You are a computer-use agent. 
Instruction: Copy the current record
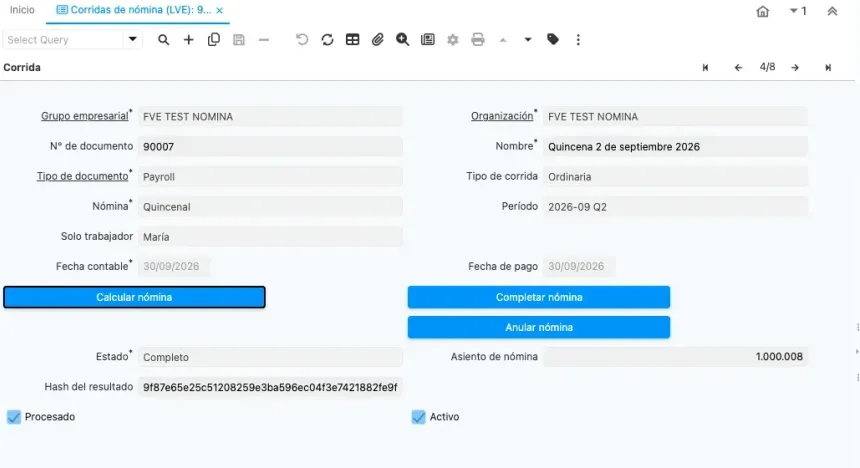[x=213, y=40]
